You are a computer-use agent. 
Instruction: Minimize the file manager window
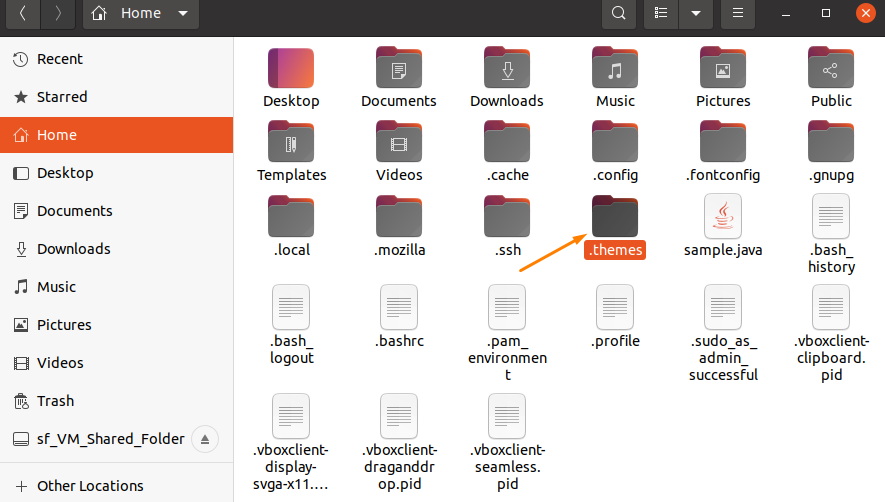785,13
